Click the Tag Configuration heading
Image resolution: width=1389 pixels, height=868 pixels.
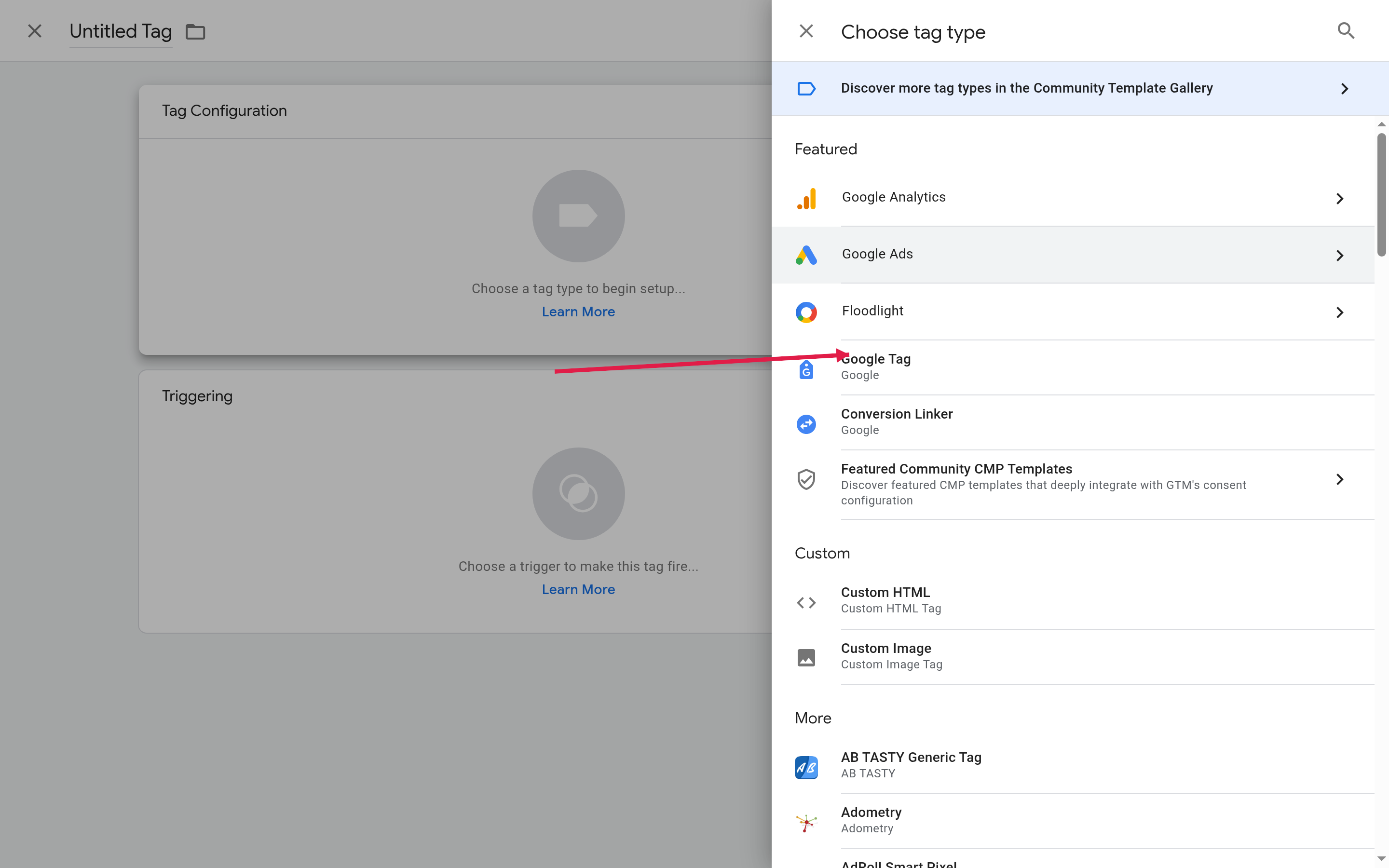pyautogui.click(x=224, y=110)
